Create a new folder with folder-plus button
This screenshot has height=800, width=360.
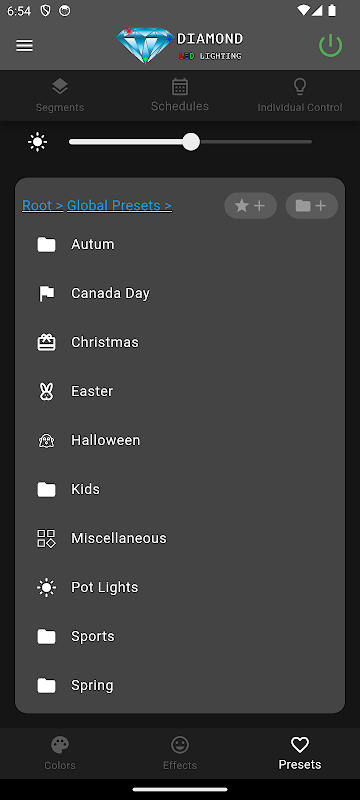tap(312, 206)
